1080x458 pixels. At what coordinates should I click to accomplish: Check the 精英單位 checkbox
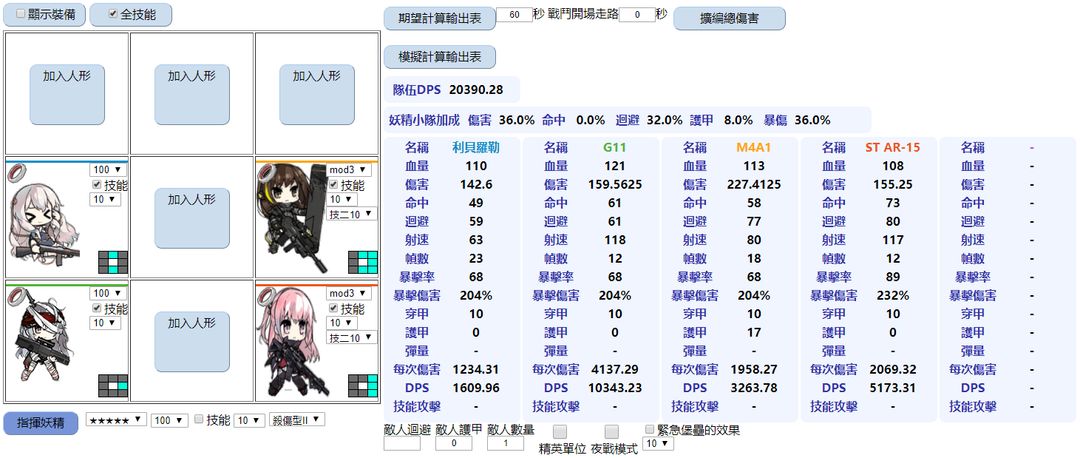(x=561, y=432)
